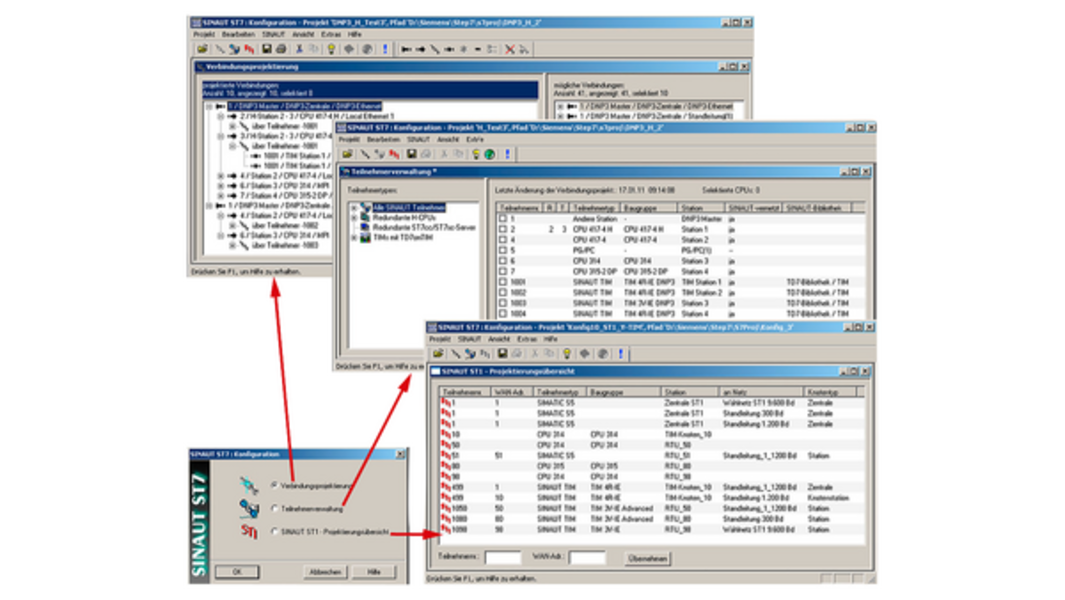Screen dimensions: 1065x600
Task: Click print icon in top window toolbar
Action: pos(281,49)
